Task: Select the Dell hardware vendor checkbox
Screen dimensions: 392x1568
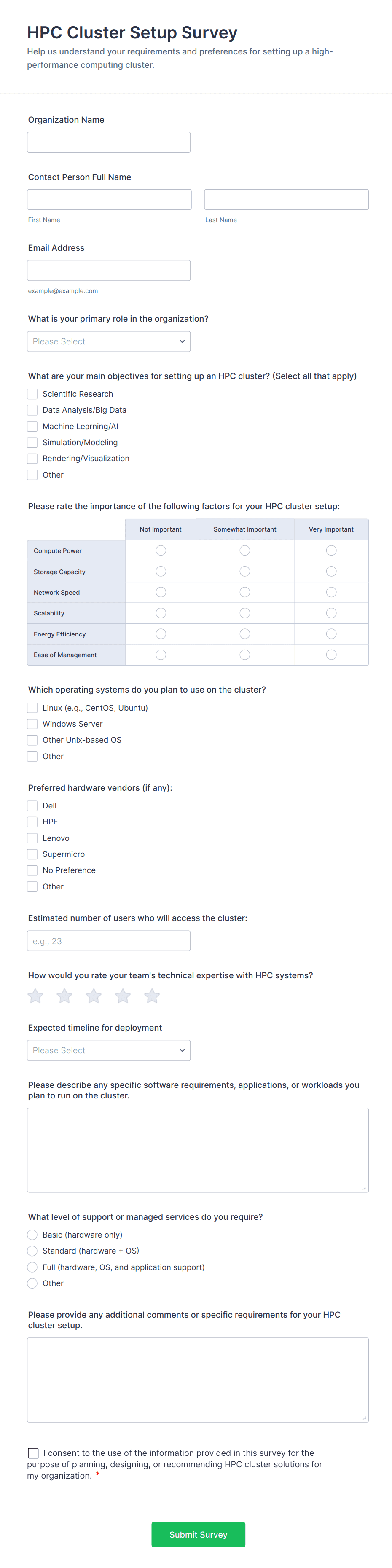Action: coord(32,805)
